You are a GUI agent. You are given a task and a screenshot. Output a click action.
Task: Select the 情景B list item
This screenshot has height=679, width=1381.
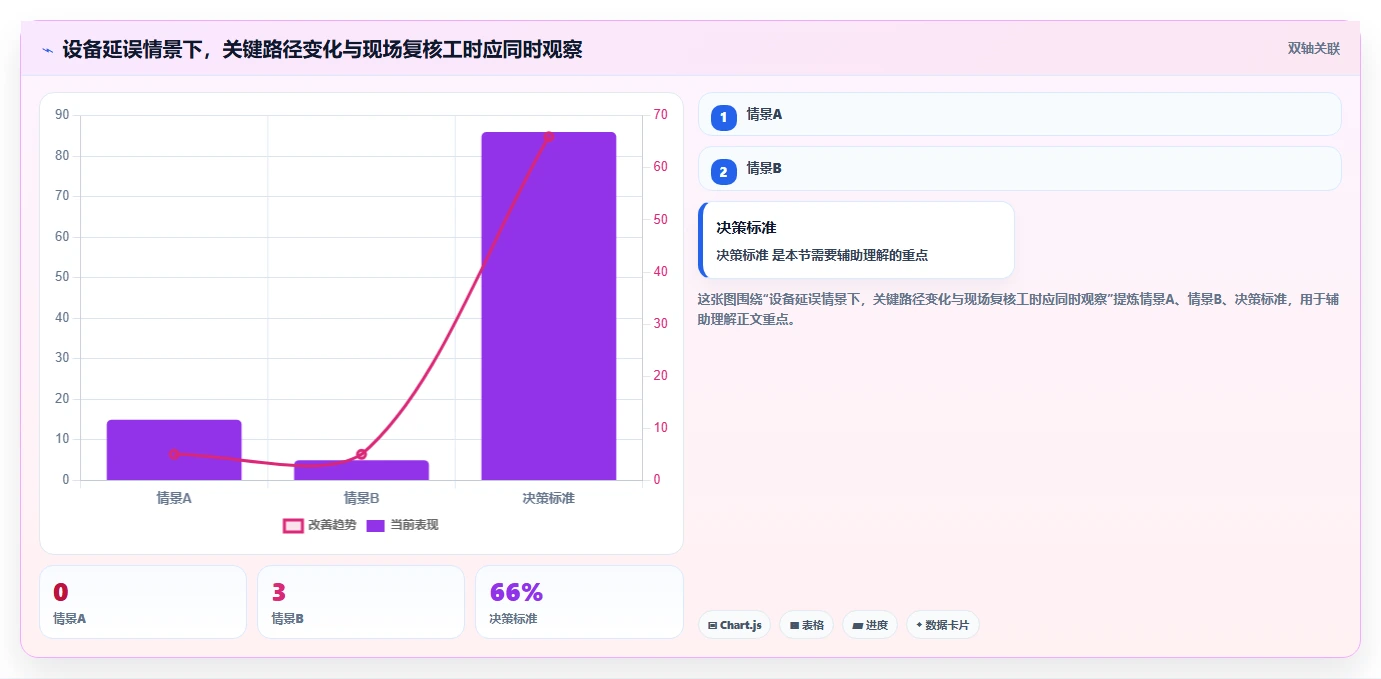(x=1019, y=168)
